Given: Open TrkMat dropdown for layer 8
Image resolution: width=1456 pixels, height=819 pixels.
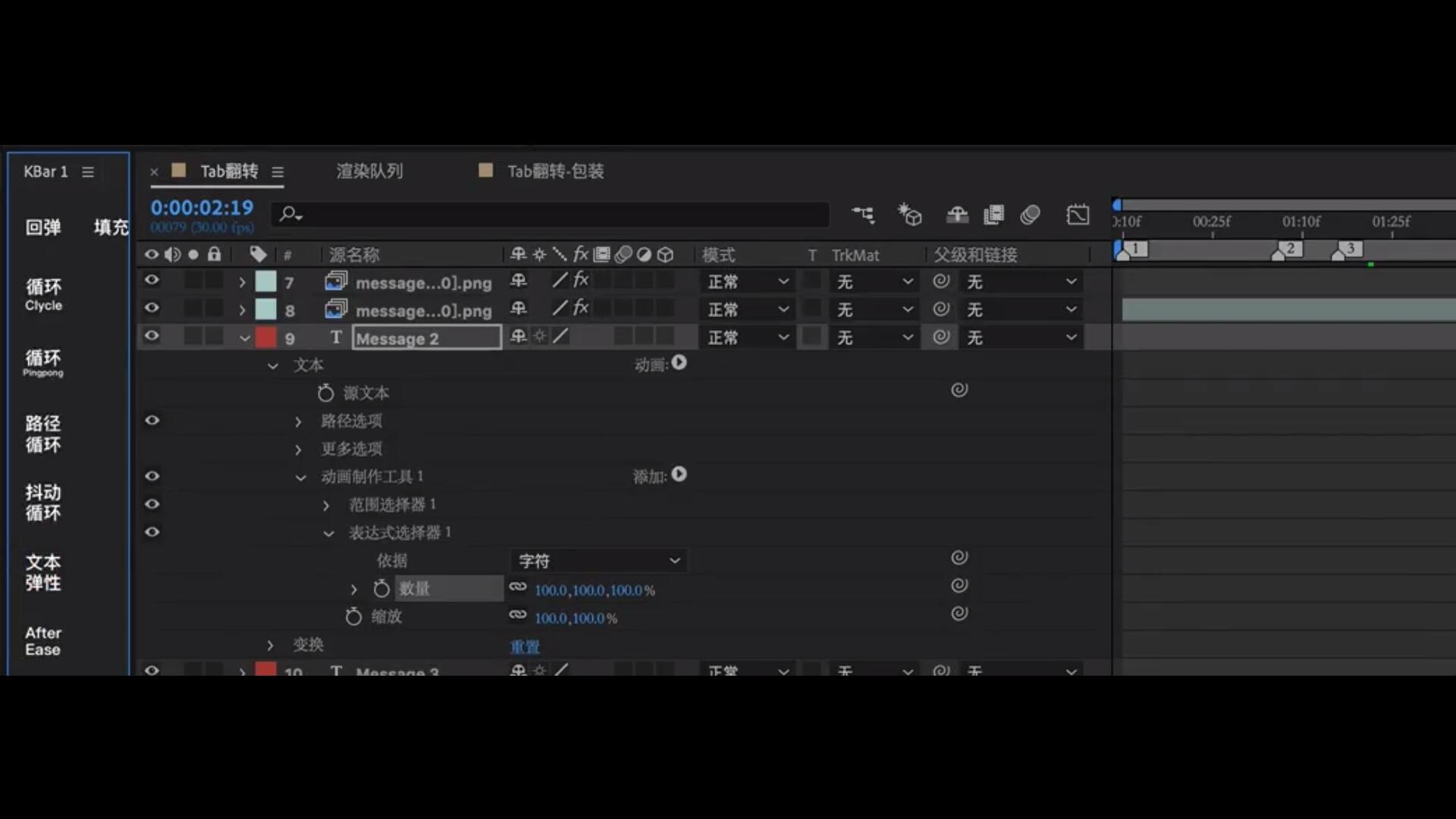Looking at the screenshot, I should 875,309.
